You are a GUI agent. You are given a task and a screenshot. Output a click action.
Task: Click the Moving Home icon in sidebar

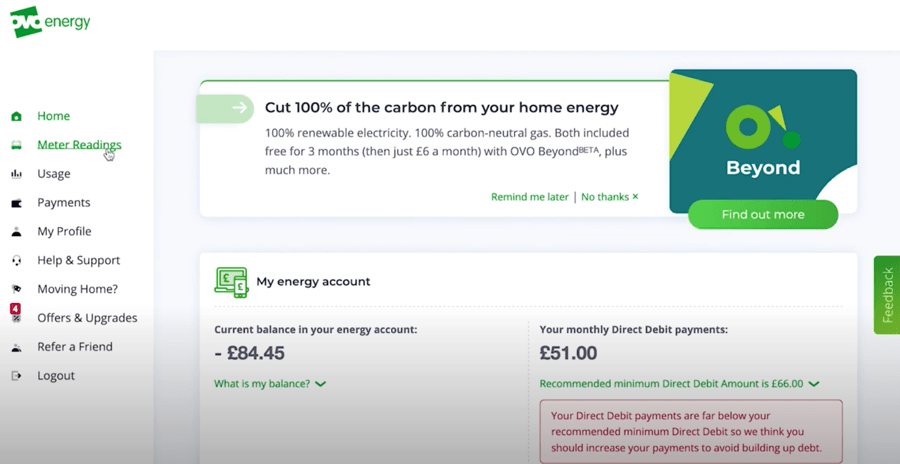(x=17, y=289)
